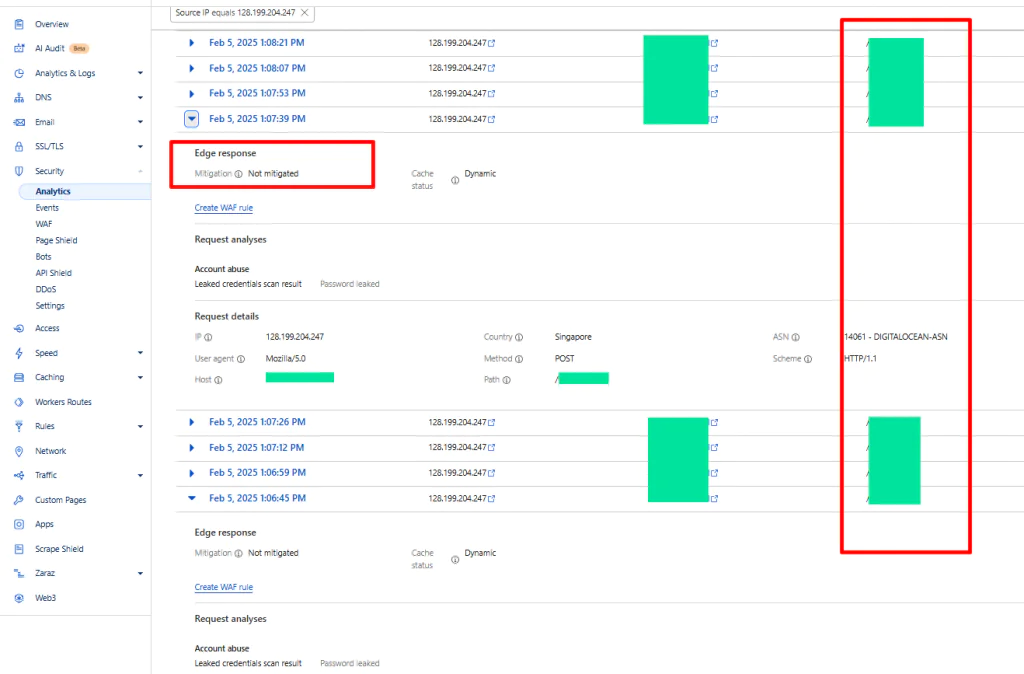Click the Custom Pages wrench icon
The image size is (1024, 674).
pyautogui.click(x=19, y=500)
